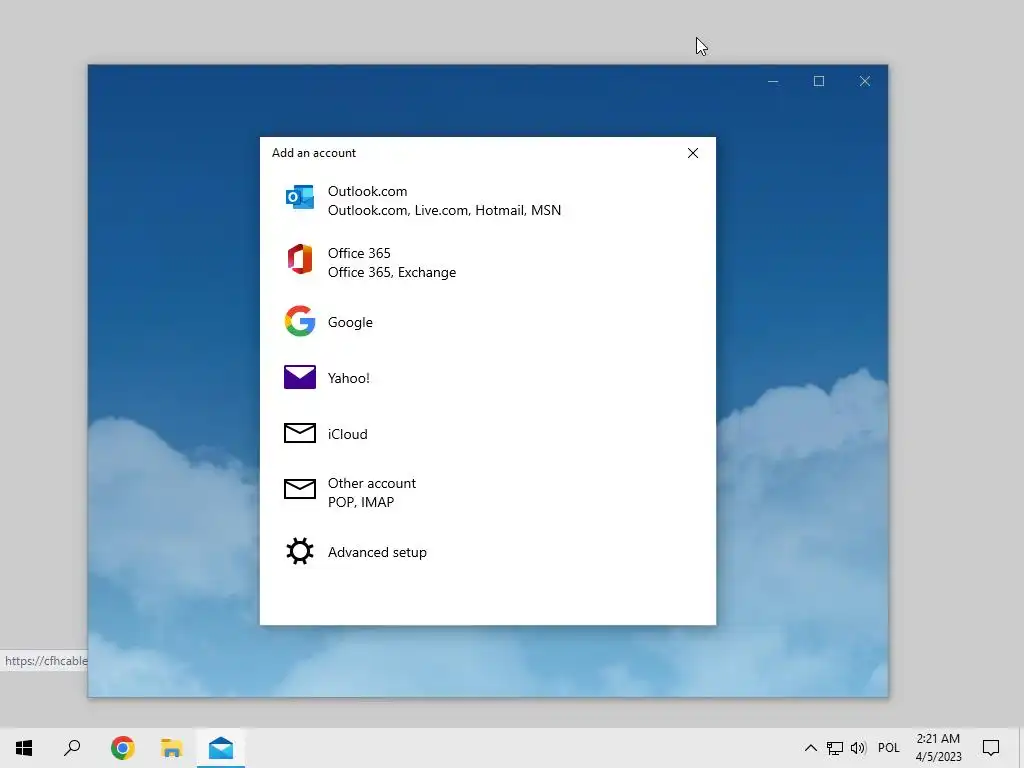The height and width of the screenshot is (768, 1024).
Task: Click the Mail app taskbar icon
Action: click(x=221, y=748)
